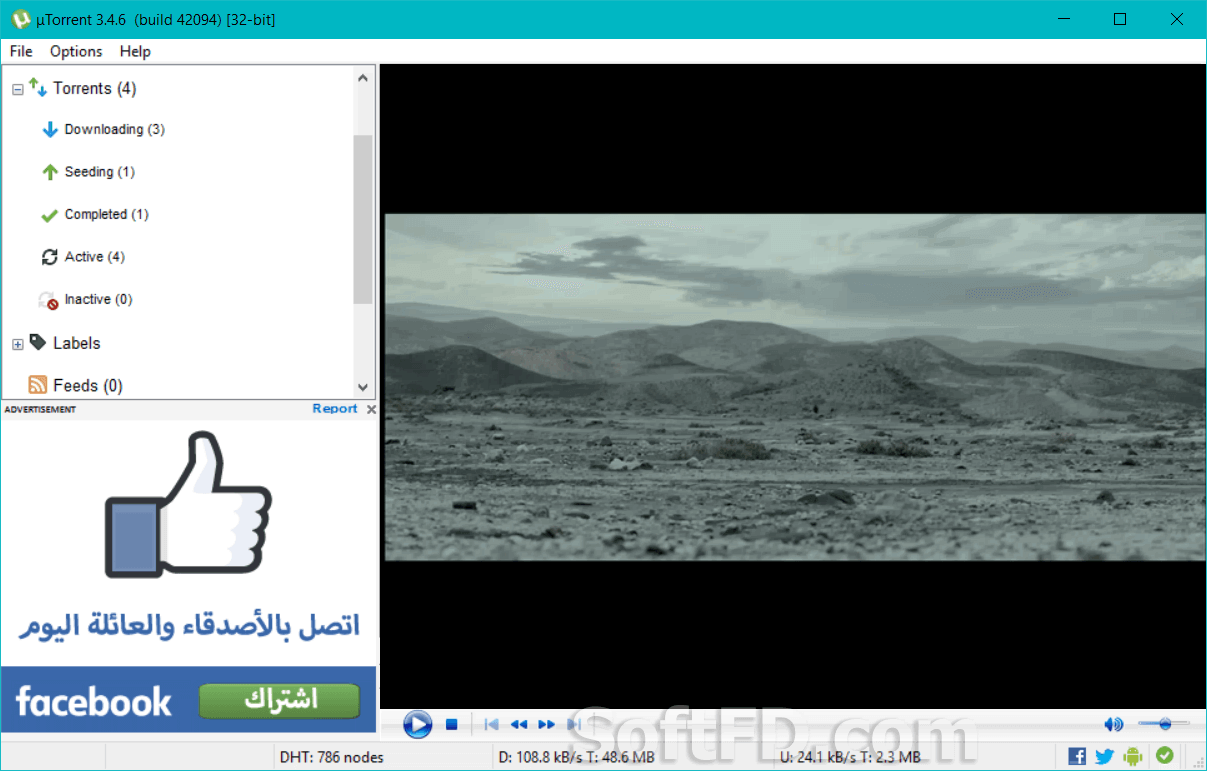This screenshot has height=771, width=1207.
Task: Open the Twitter icon in the status bar
Action: (x=1104, y=756)
